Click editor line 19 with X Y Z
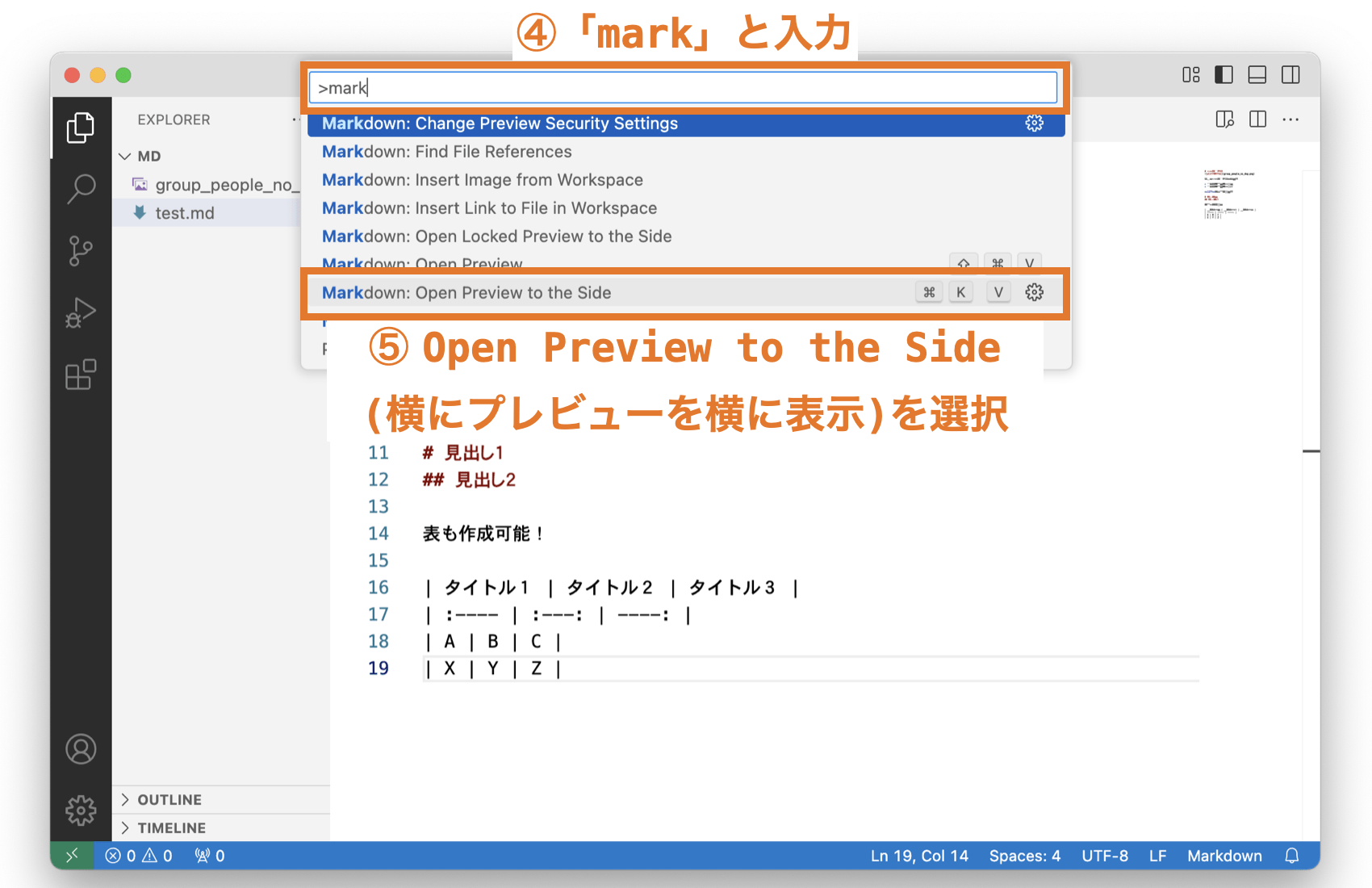 pyautogui.click(x=492, y=668)
